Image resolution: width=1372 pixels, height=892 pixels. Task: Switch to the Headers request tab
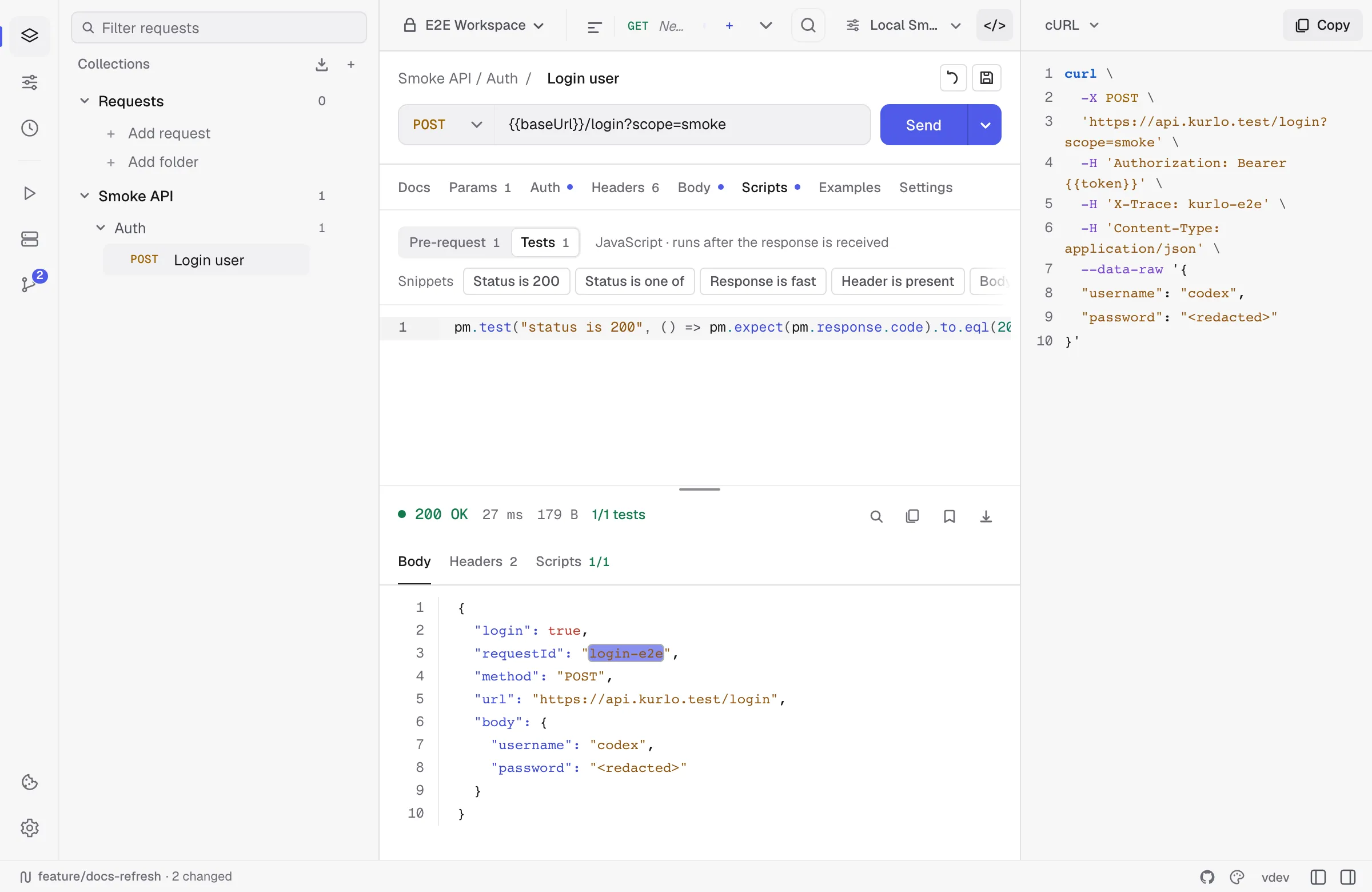click(625, 188)
